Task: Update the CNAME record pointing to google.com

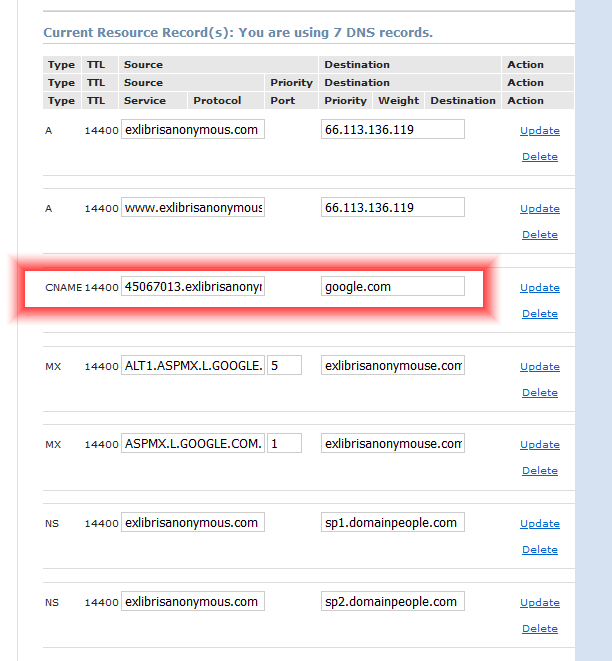Action: pyautogui.click(x=540, y=288)
